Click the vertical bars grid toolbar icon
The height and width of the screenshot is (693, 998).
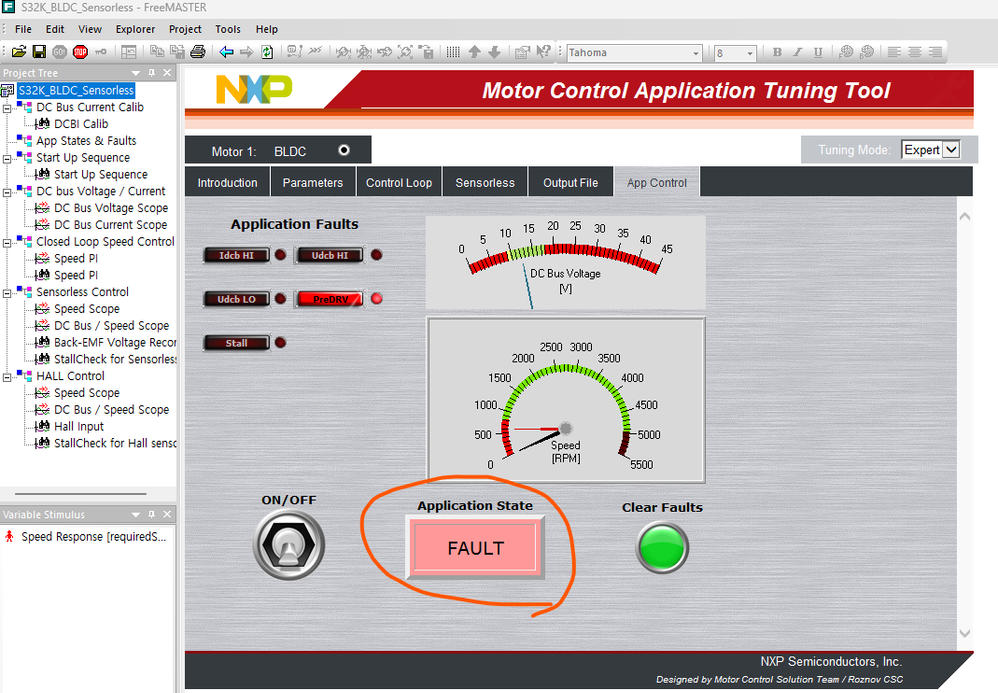click(453, 52)
